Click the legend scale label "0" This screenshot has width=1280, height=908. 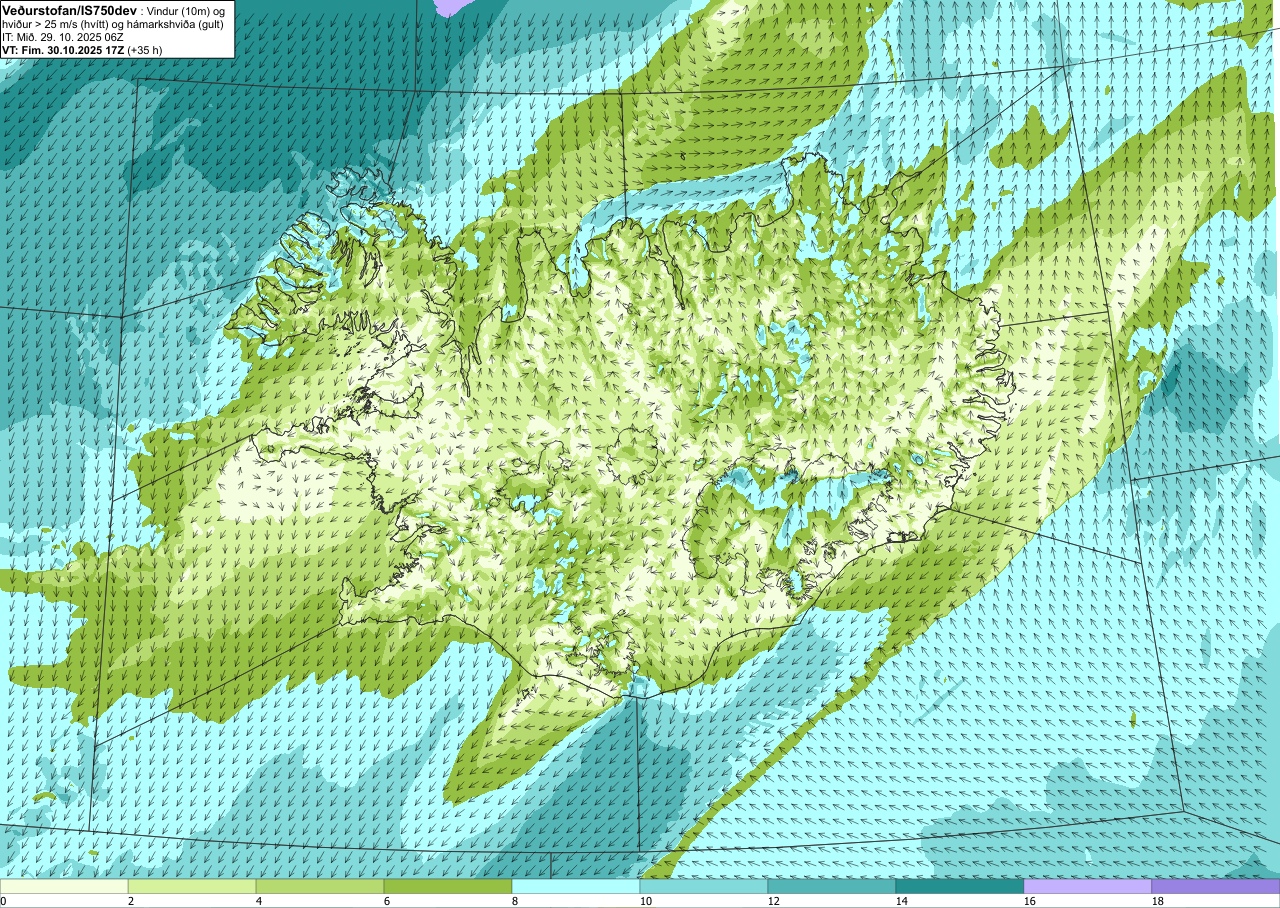[4, 901]
